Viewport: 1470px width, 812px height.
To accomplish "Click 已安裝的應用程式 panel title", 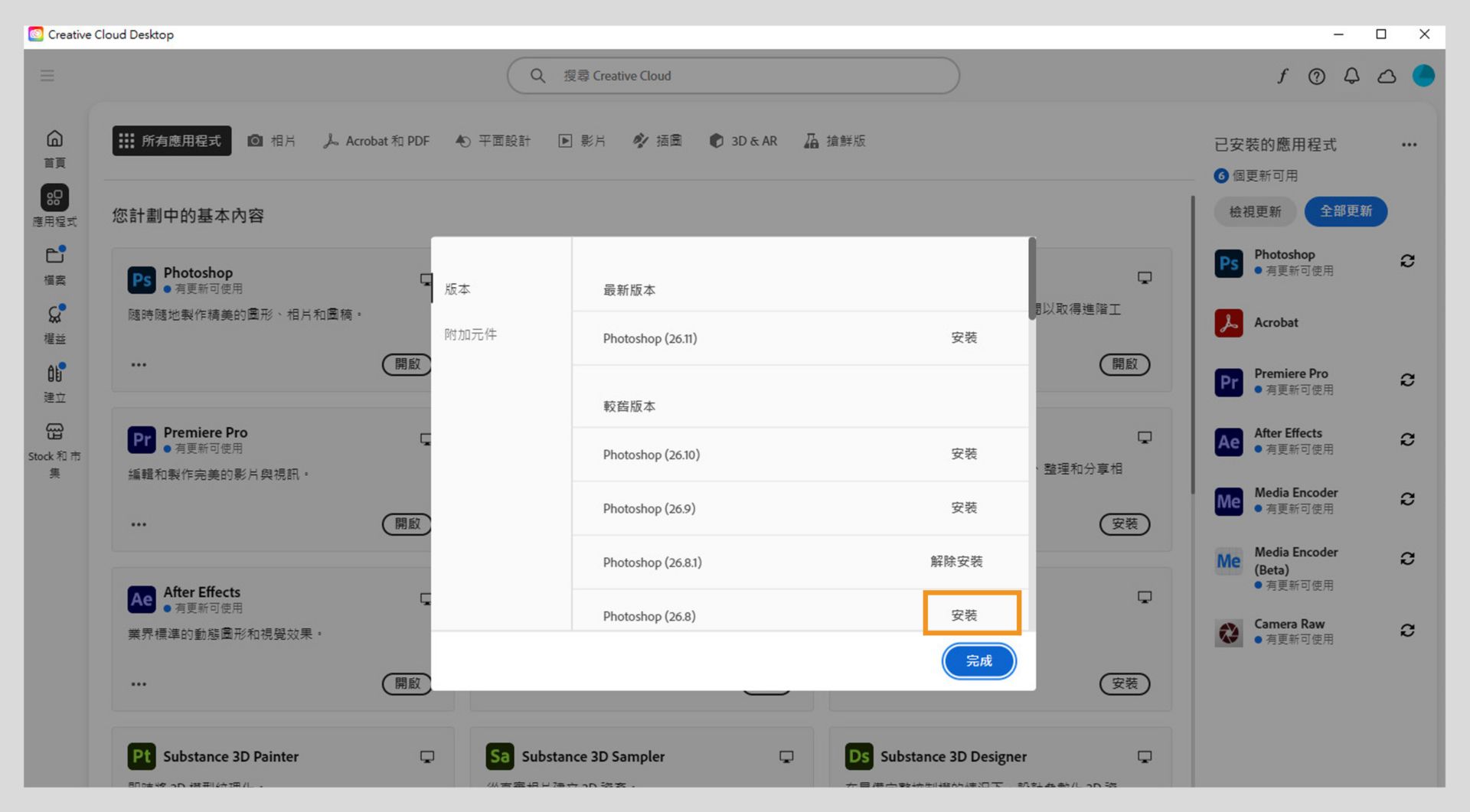I will click(x=1276, y=145).
